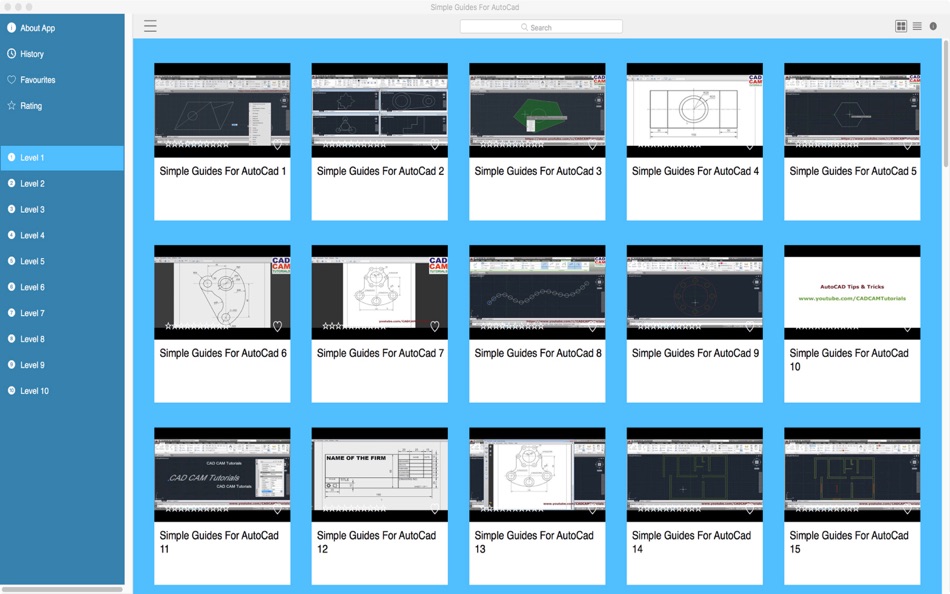Open Simple Guides For AutoCad 2 thumbnail
The width and height of the screenshot is (950, 594).
tap(380, 110)
